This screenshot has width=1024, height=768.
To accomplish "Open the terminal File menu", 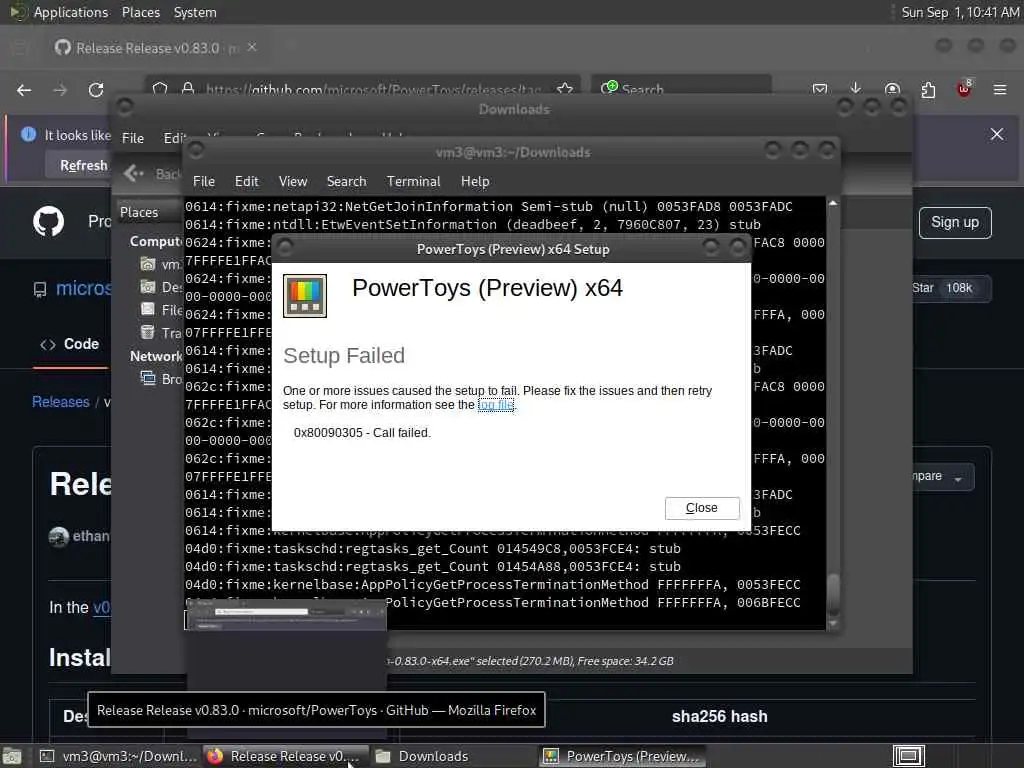I will click(204, 182).
